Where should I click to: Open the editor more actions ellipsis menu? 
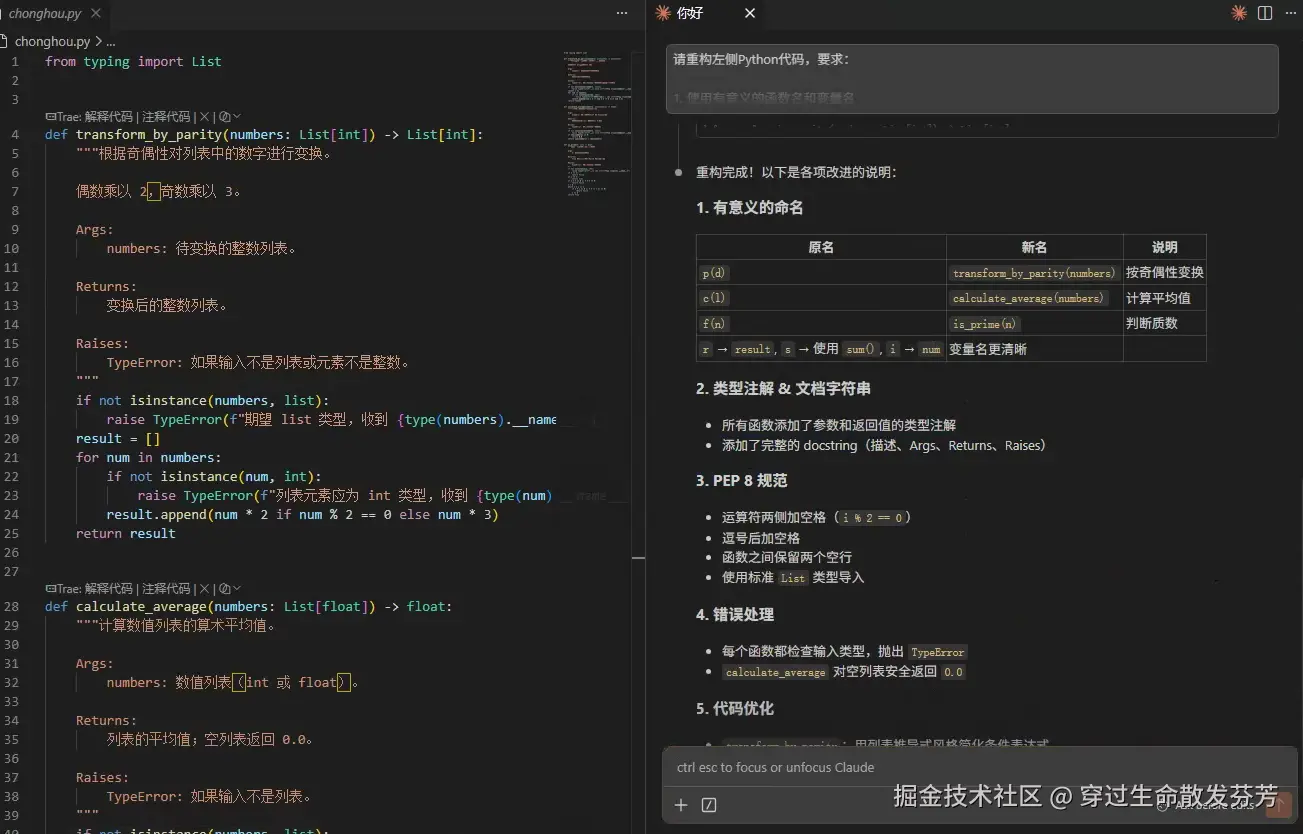(x=622, y=14)
